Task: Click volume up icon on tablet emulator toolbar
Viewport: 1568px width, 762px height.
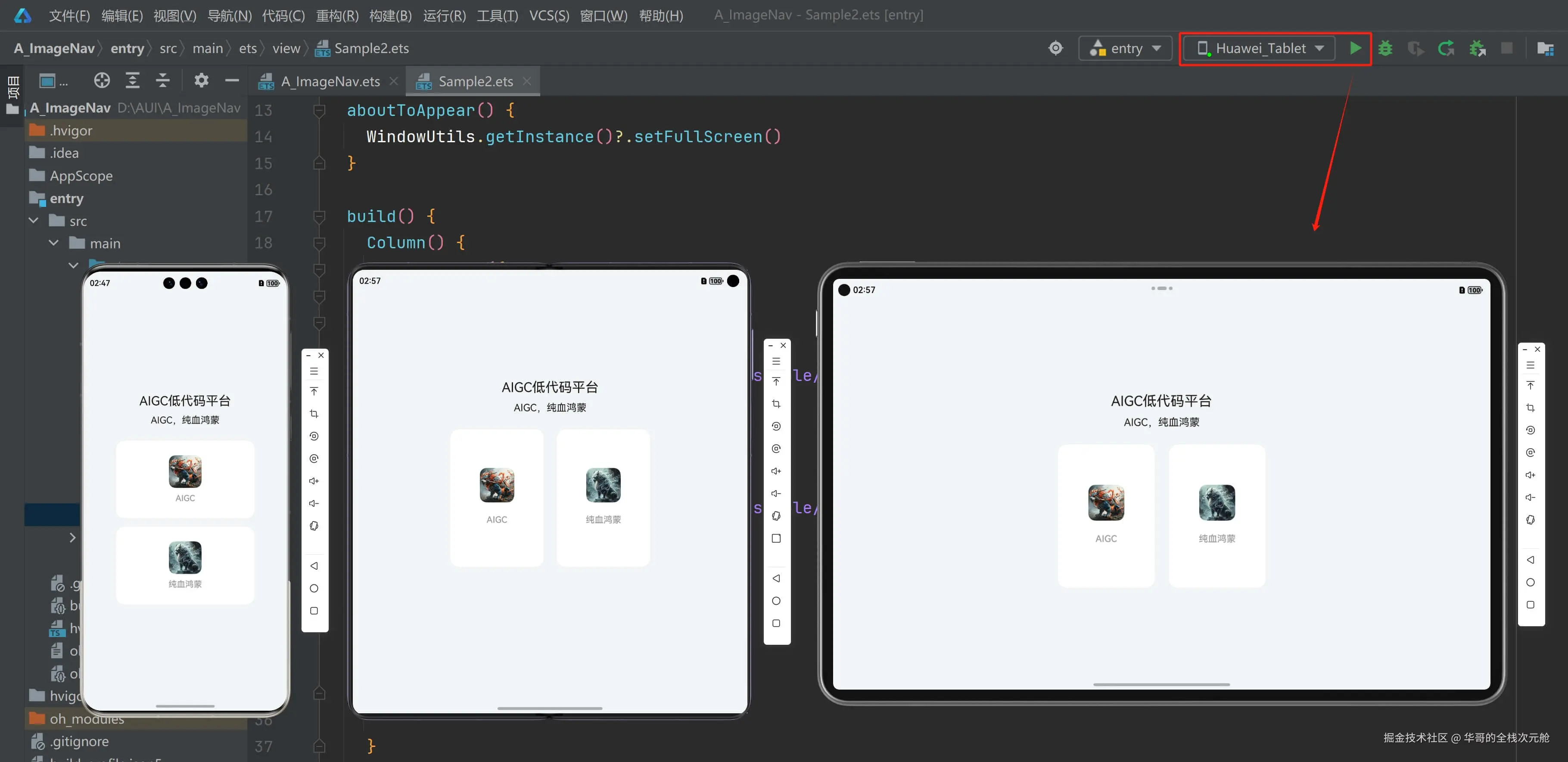Action: coord(1530,475)
